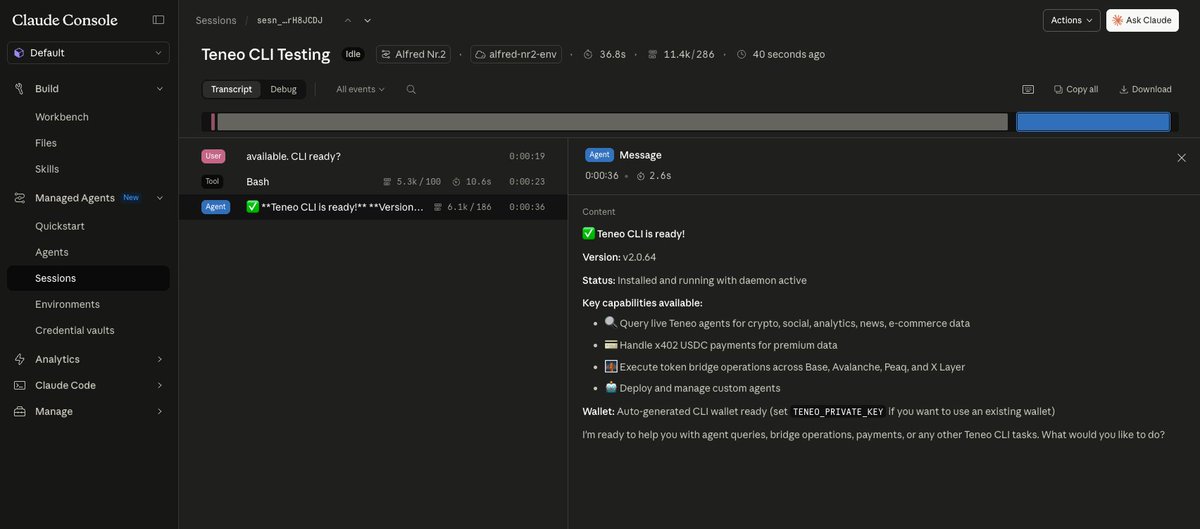
Task: Open Agents page in sidebar
Action: coord(52,252)
